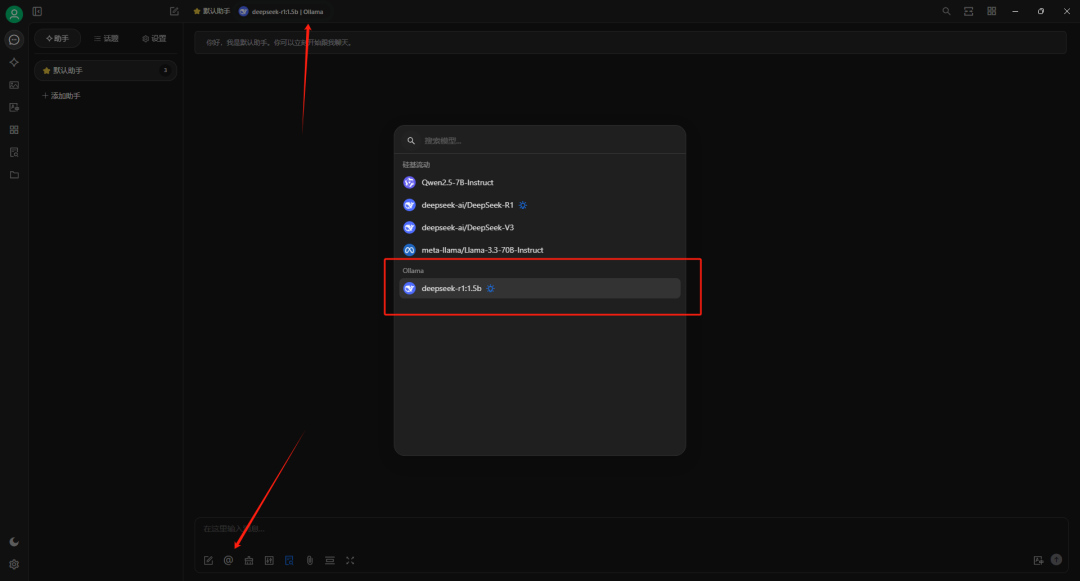Click the new topic icon in input toolbar
The image size is (1080, 581).
(x=209, y=560)
